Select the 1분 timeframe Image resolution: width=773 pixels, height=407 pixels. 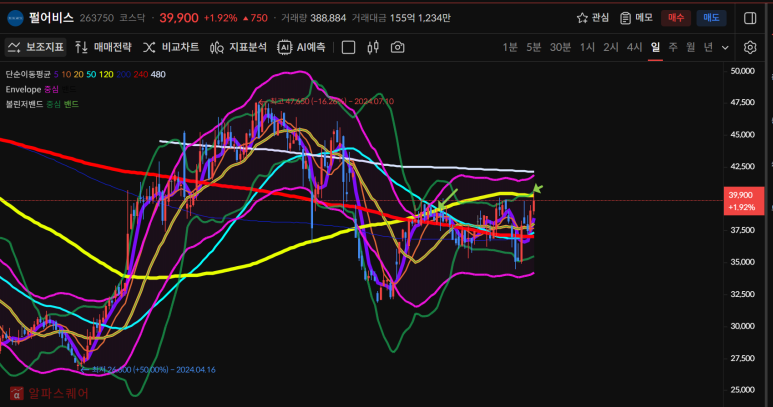pos(510,47)
